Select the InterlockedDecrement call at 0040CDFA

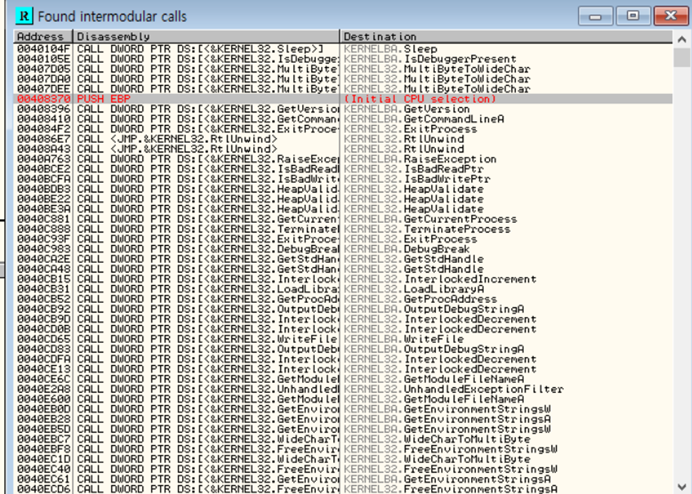click(x=343, y=359)
